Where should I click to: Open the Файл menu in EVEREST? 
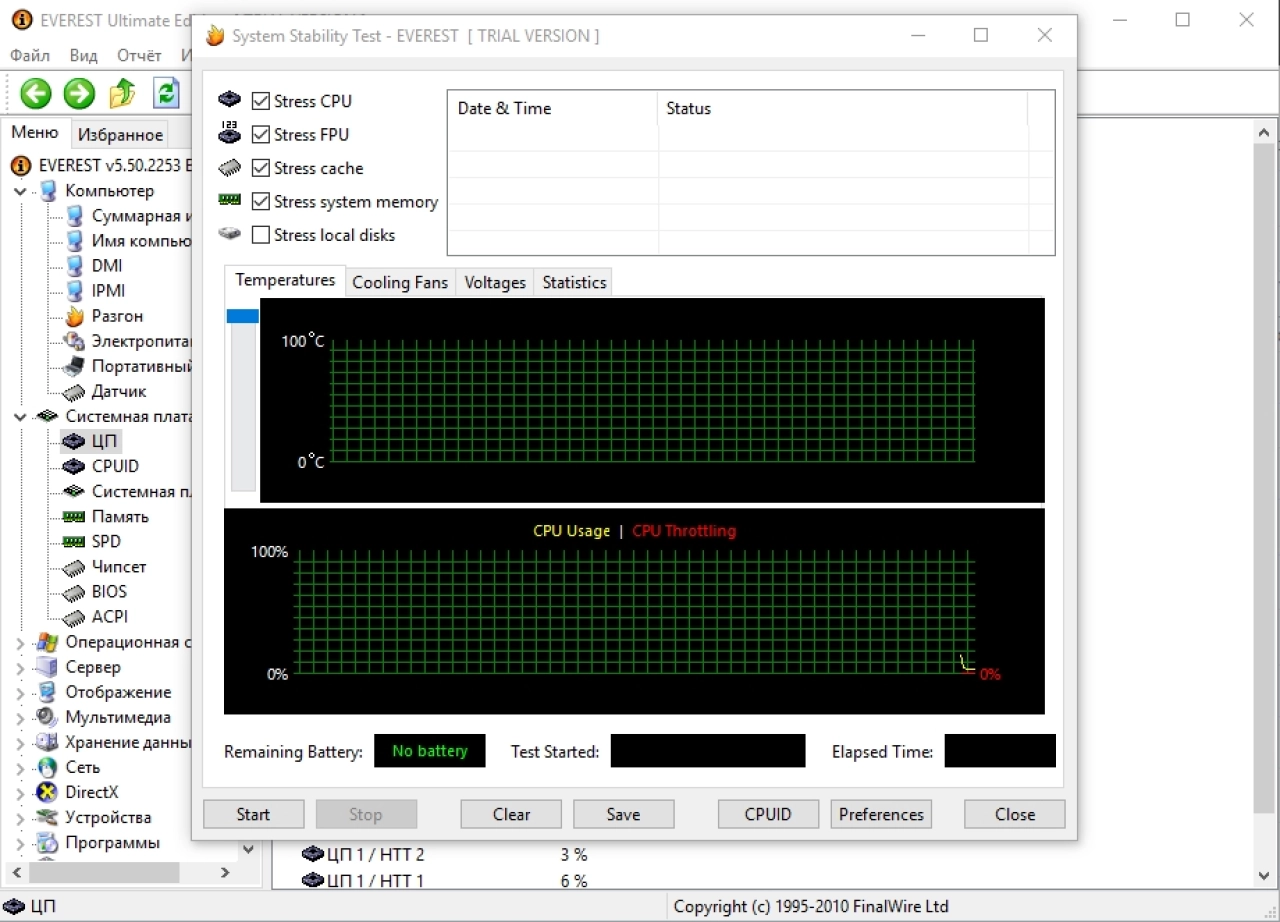30,56
